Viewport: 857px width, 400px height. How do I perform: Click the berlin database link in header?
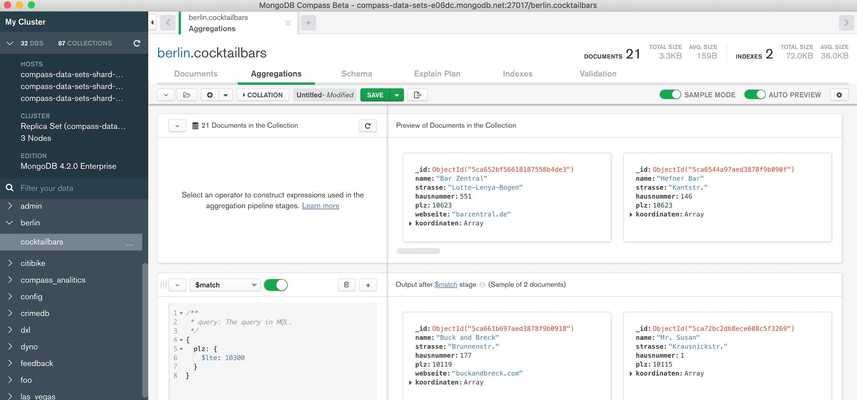173,53
